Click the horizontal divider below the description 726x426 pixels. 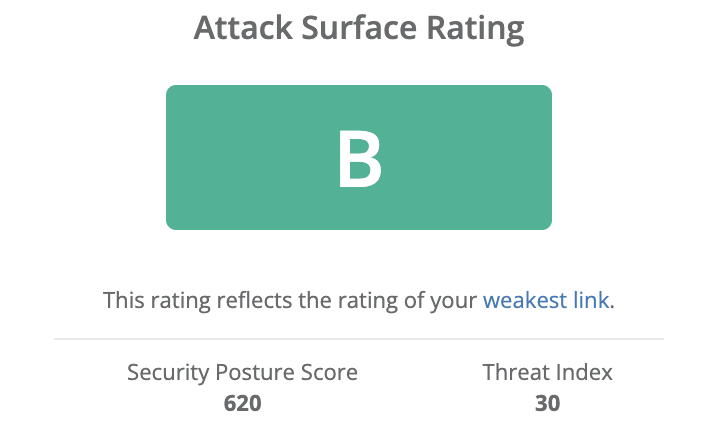coord(359,340)
